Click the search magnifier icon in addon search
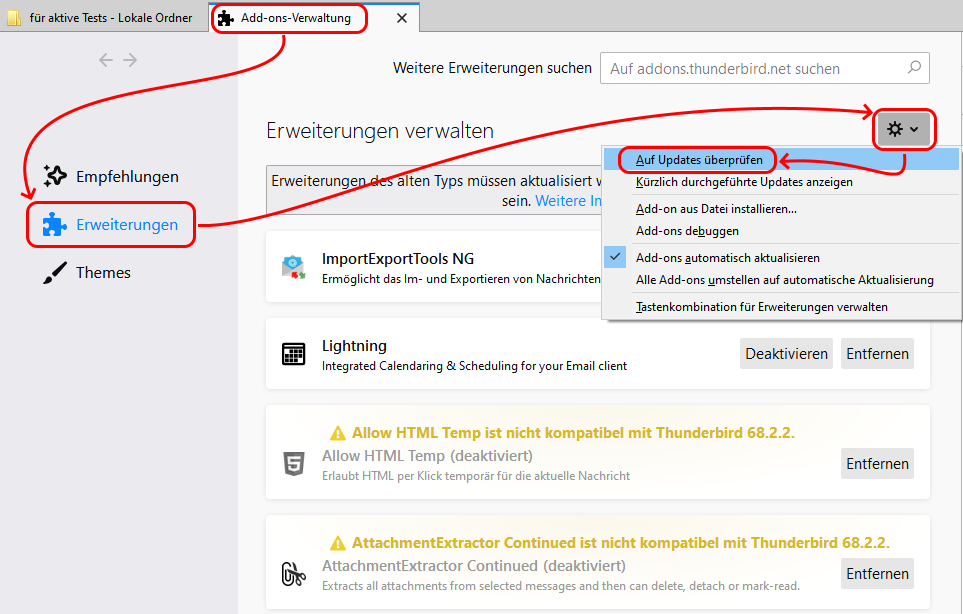The width and height of the screenshot is (963, 614). [914, 67]
